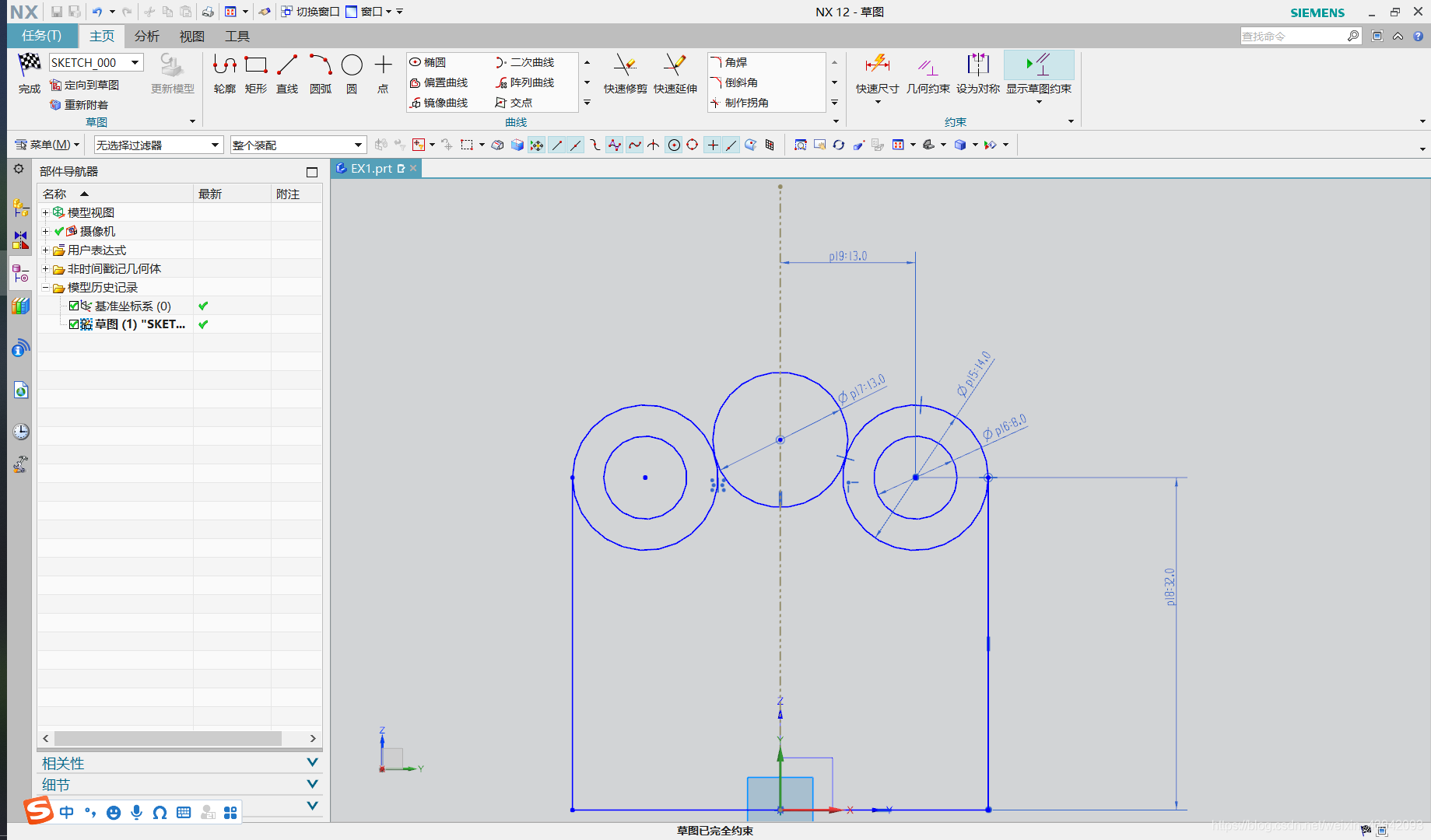Switch to the 工具 ribbon tab
1431x840 pixels.
[237, 36]
